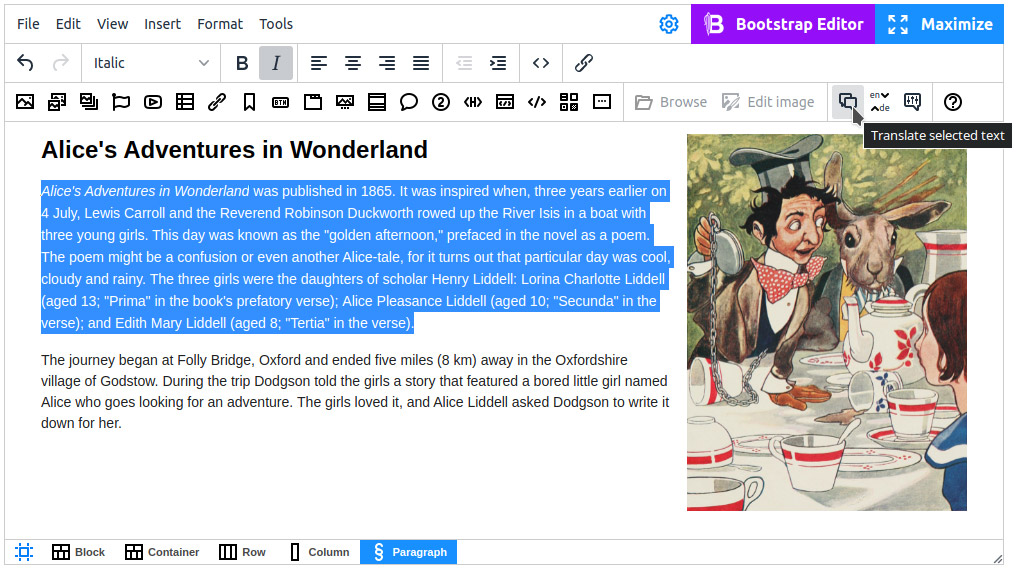Viewport: 1018px width, 570px height.
Task: Select the Block element in path bar
Action: pyautogui.click(x=79, y=552)
